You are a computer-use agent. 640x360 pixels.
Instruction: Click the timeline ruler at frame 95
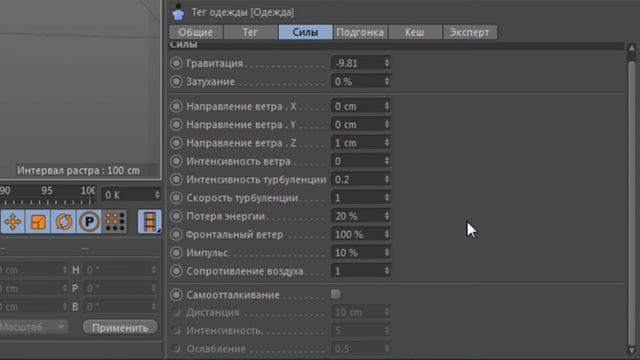47,191
